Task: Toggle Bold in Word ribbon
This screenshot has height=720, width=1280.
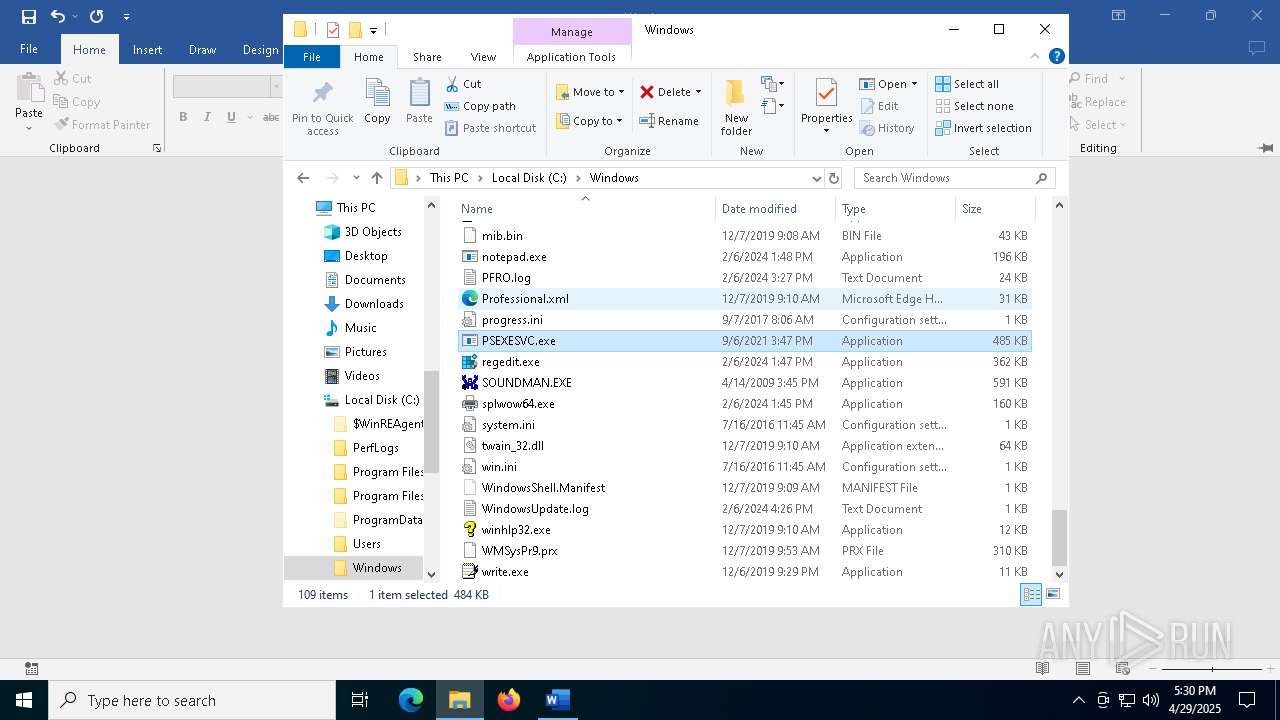Action: click(183, 117)
